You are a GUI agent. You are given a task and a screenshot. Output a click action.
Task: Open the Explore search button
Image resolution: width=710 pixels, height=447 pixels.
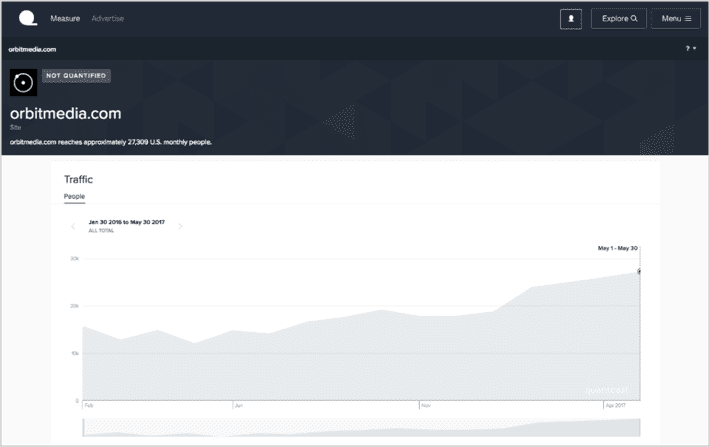pyautogui.click(x=619, y=19)
